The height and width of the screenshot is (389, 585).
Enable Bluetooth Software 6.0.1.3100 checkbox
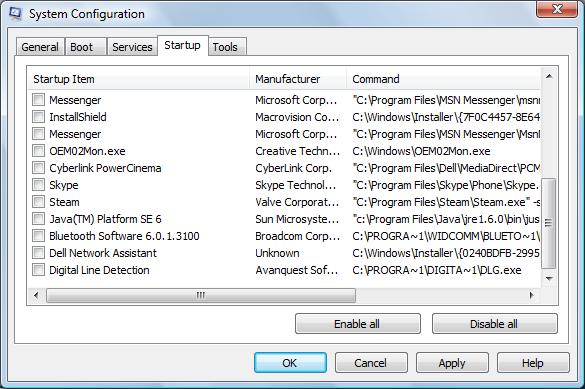(38, 236)
